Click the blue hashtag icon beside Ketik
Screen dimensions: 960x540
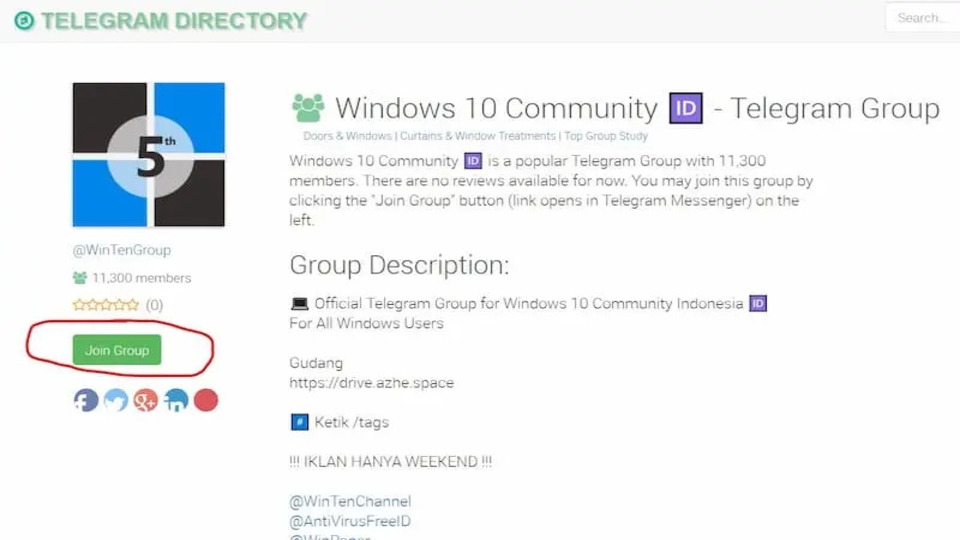[299, 422]
